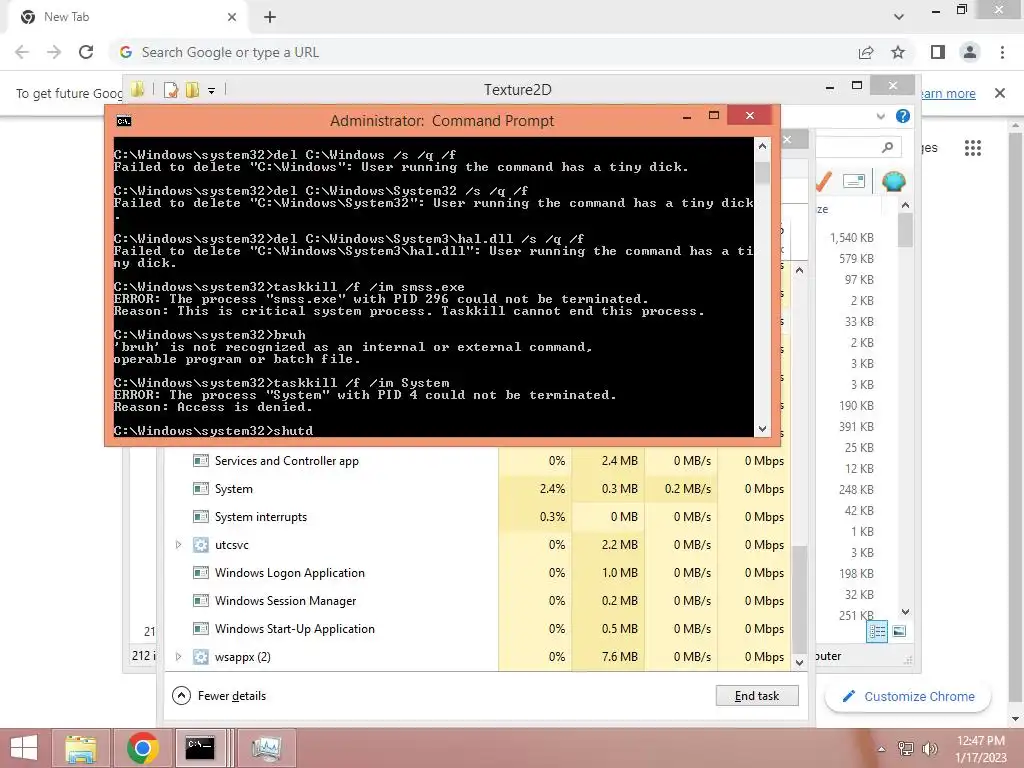Open Chrome three-dot menu
Screen dimensions: 1024x768
1002,52
